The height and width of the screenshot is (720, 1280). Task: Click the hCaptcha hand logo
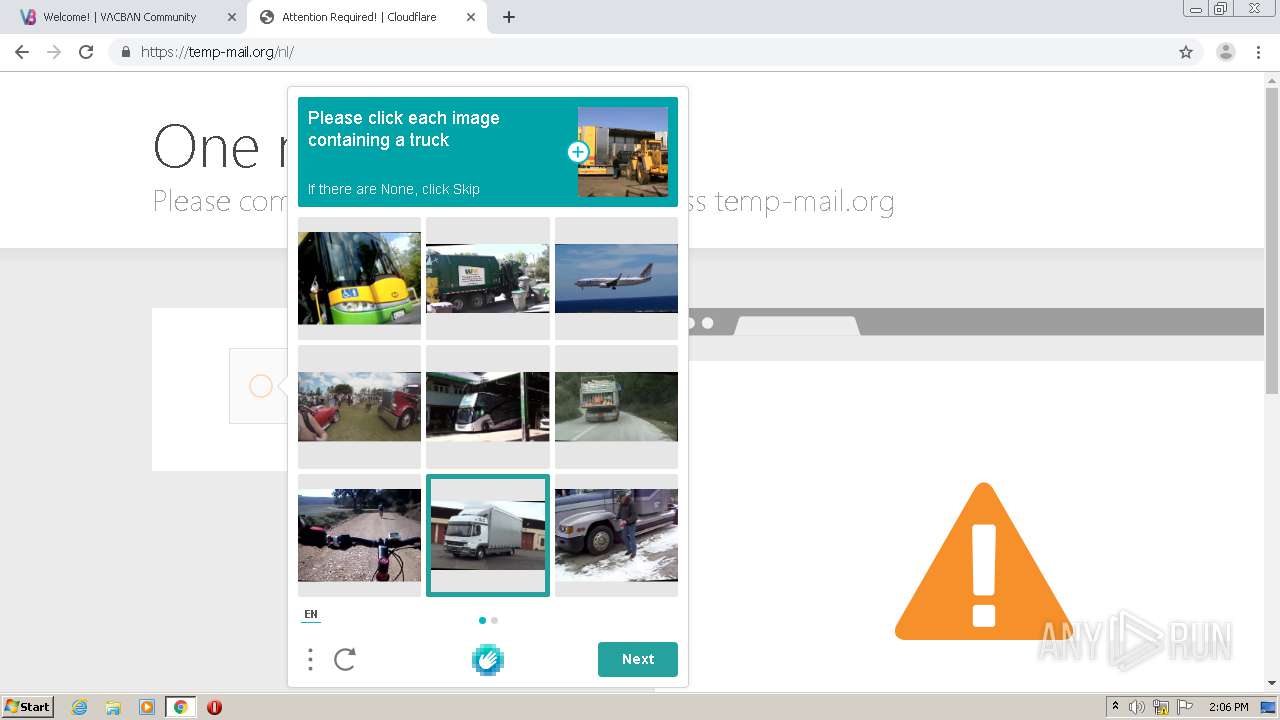point(488,659)
